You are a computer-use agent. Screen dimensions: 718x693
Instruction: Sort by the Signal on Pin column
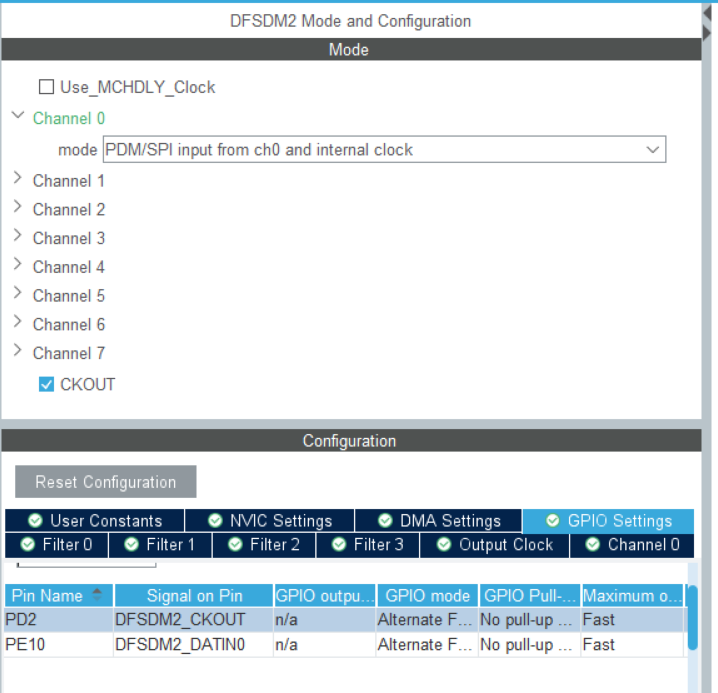[x=194, y=595]
